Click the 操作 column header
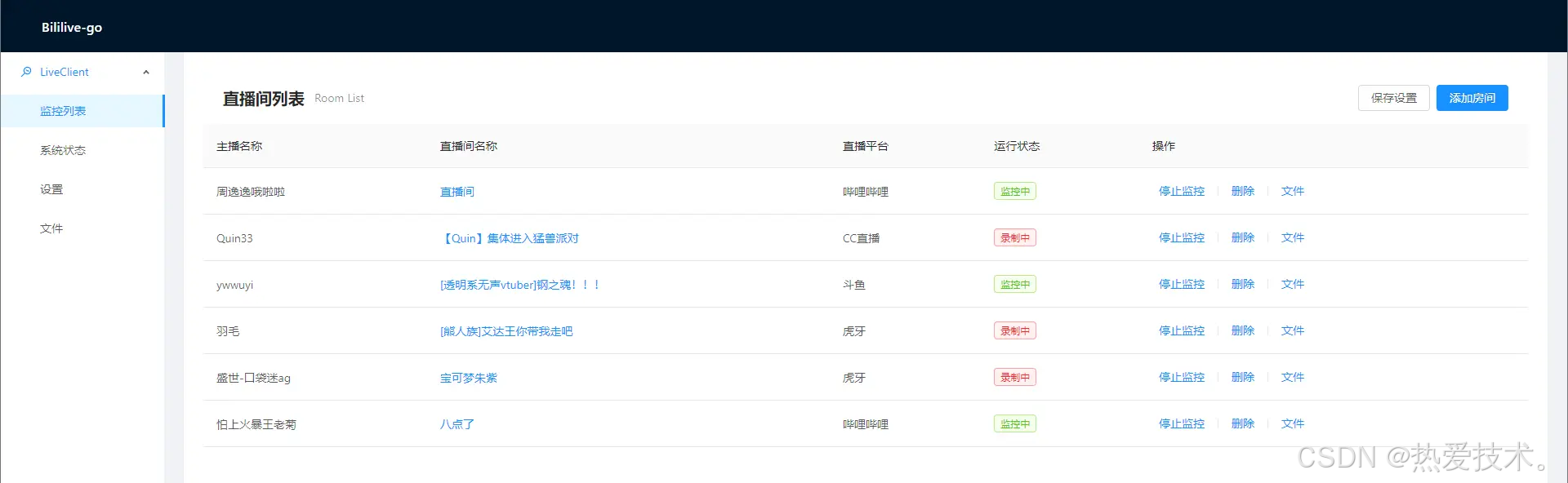1568x483 pixels. [1164, 146]
